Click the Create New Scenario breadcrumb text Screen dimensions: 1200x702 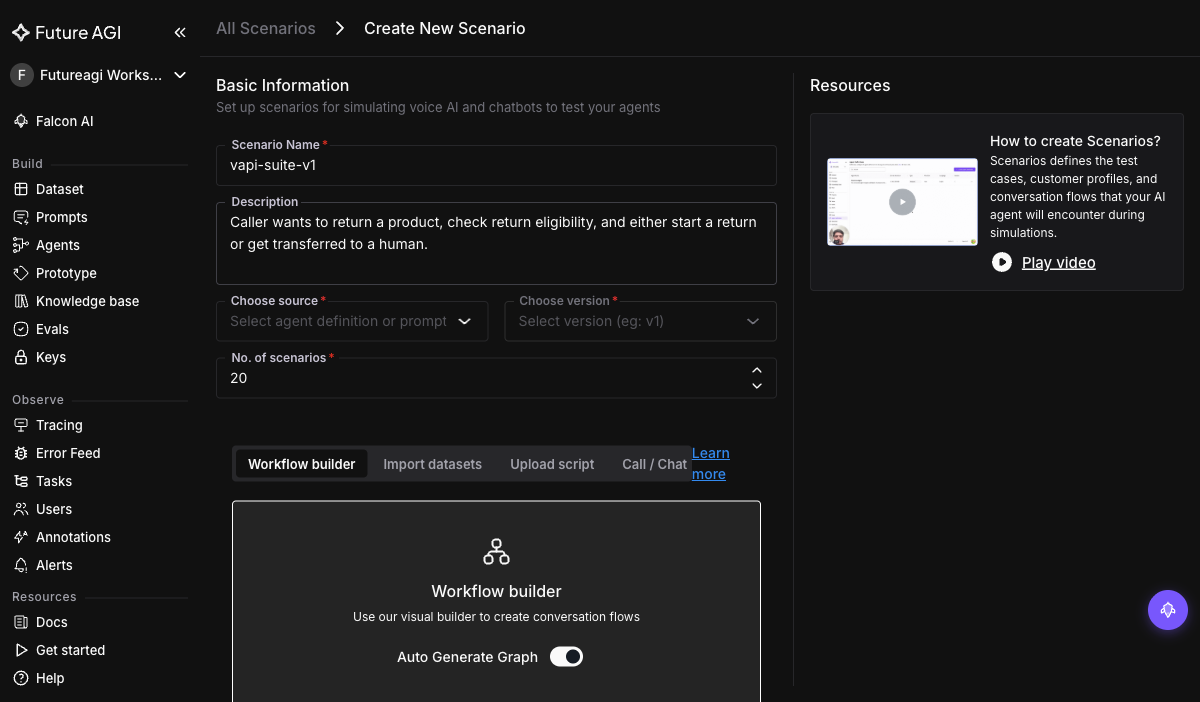click(444, 28)
